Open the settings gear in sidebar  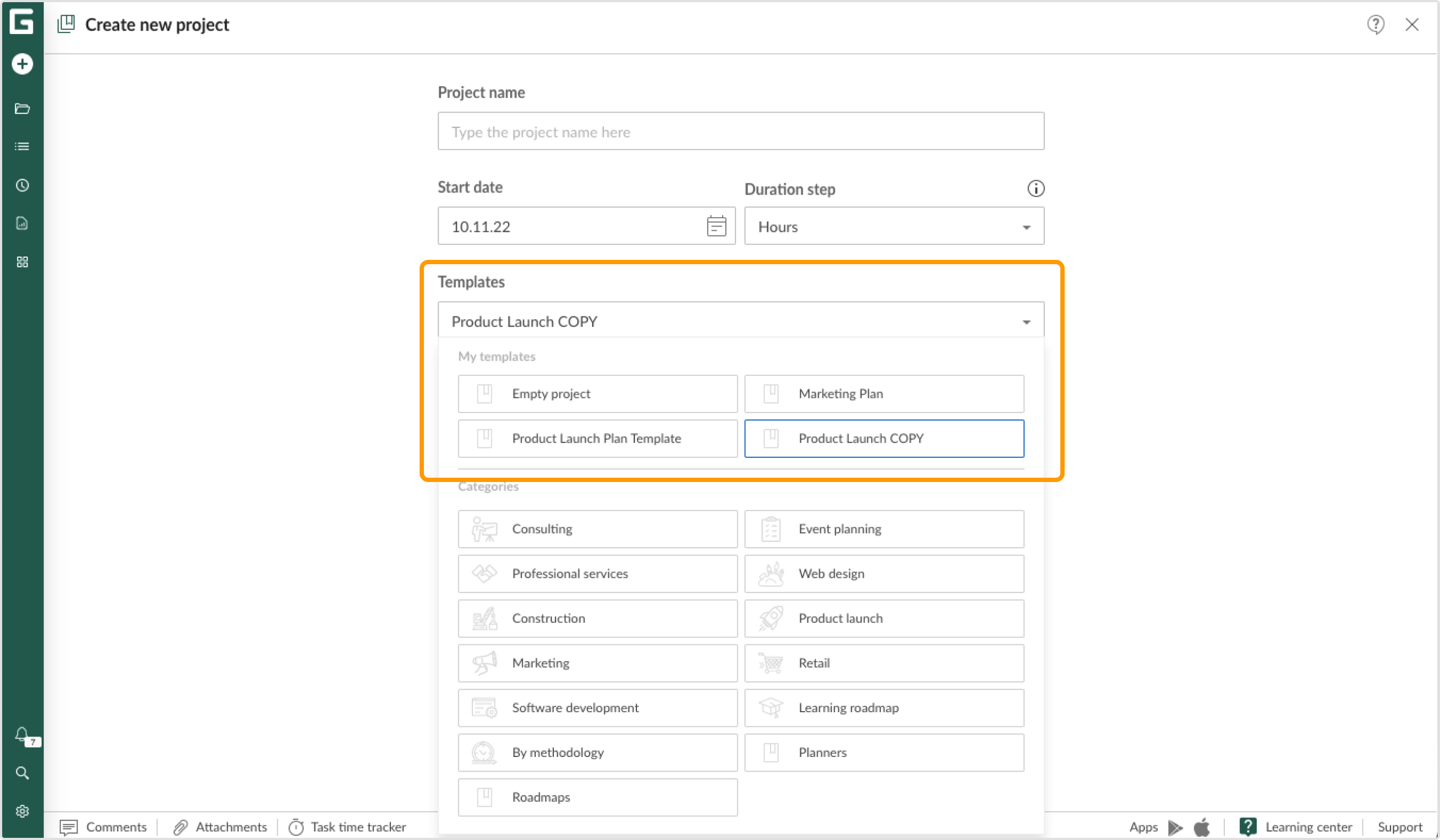pyautogui.click(x=22, y=811)
